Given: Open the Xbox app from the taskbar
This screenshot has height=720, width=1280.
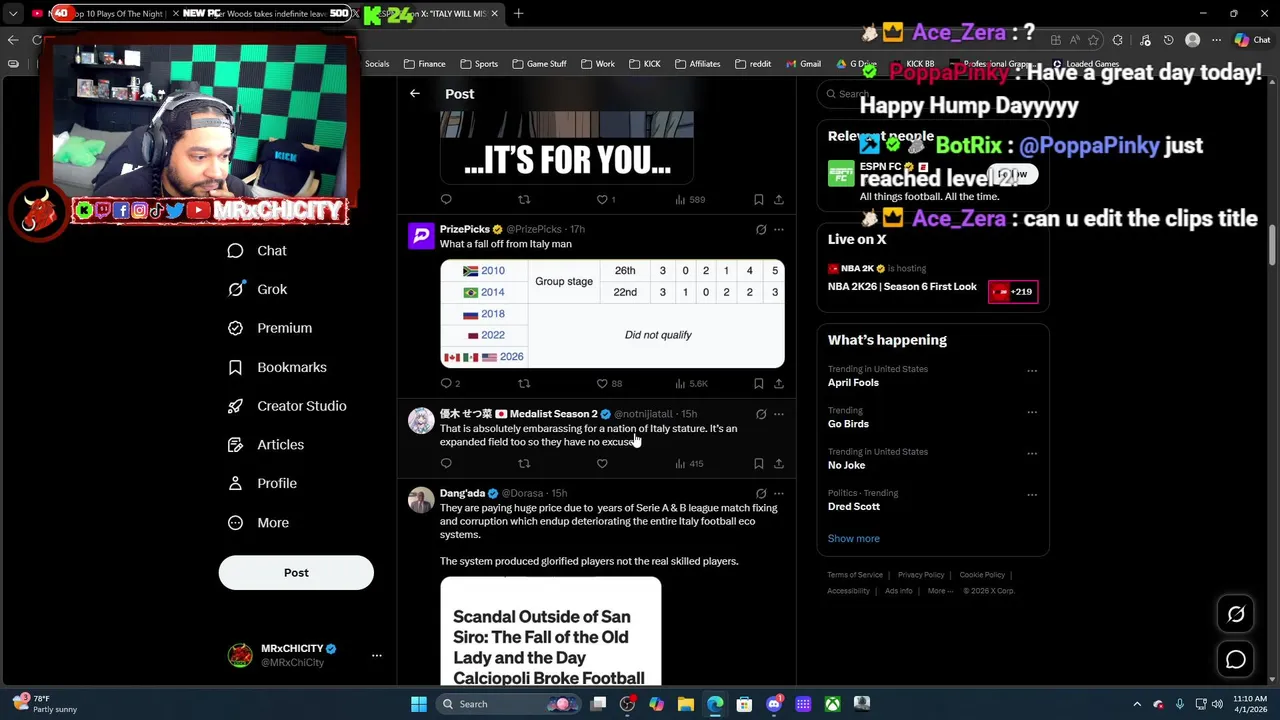Looking at the screenshot, I should click(x=832, y=704).
